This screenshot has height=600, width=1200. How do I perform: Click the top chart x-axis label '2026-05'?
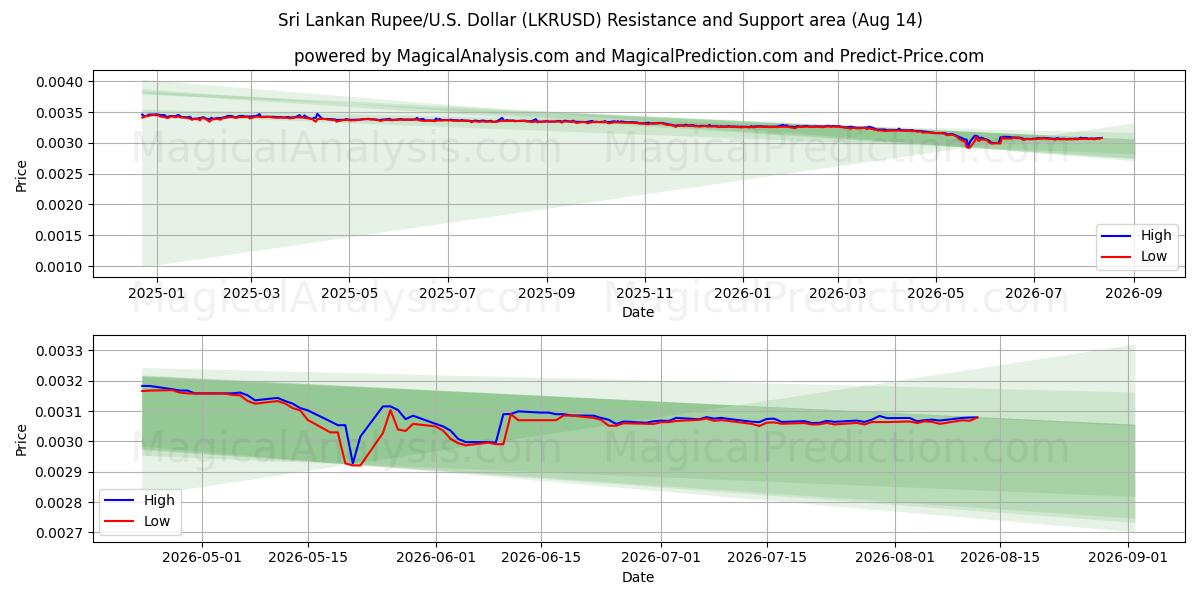point(936,295)
